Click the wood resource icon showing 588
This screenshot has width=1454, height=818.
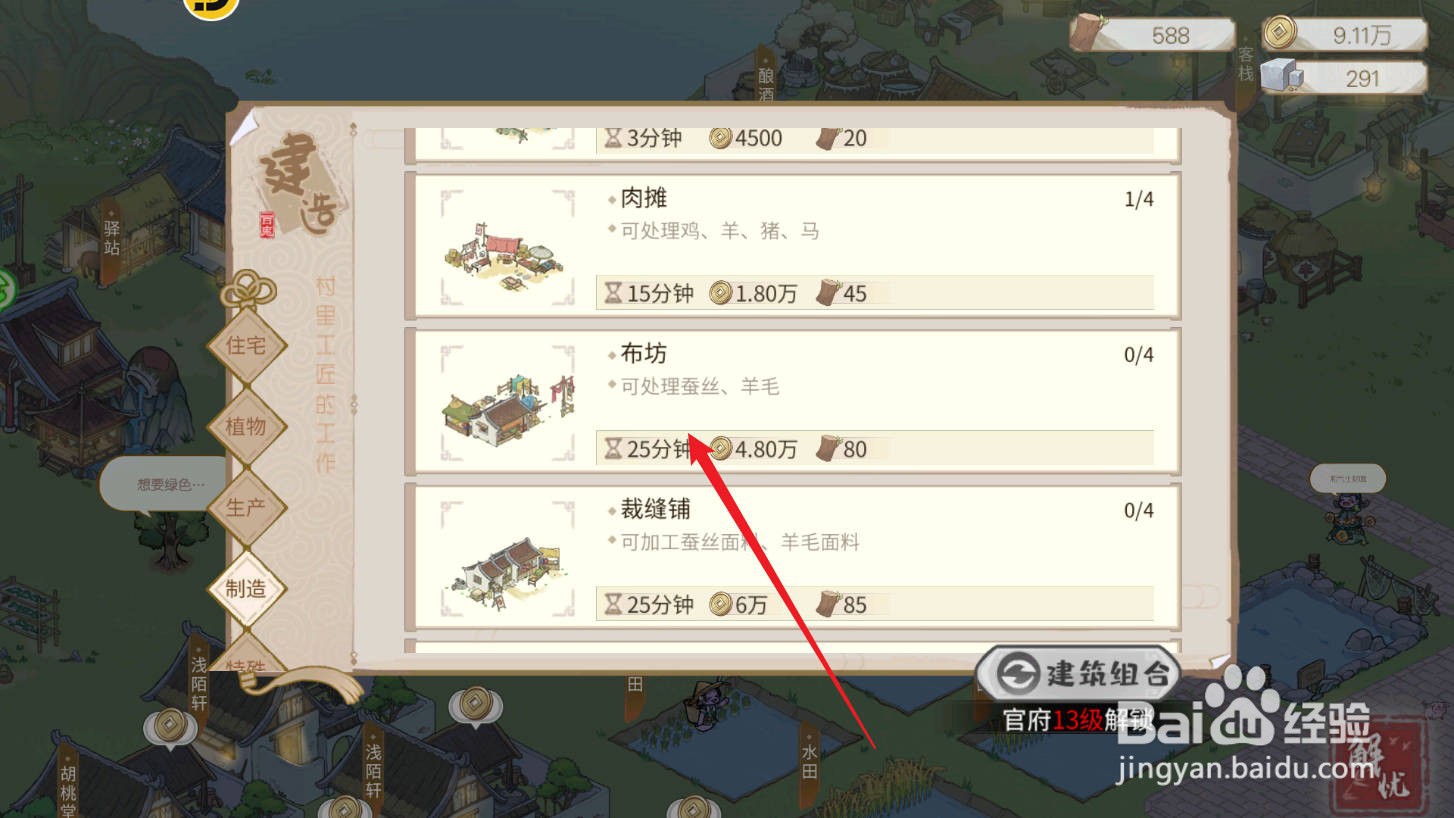point(1087,35)
